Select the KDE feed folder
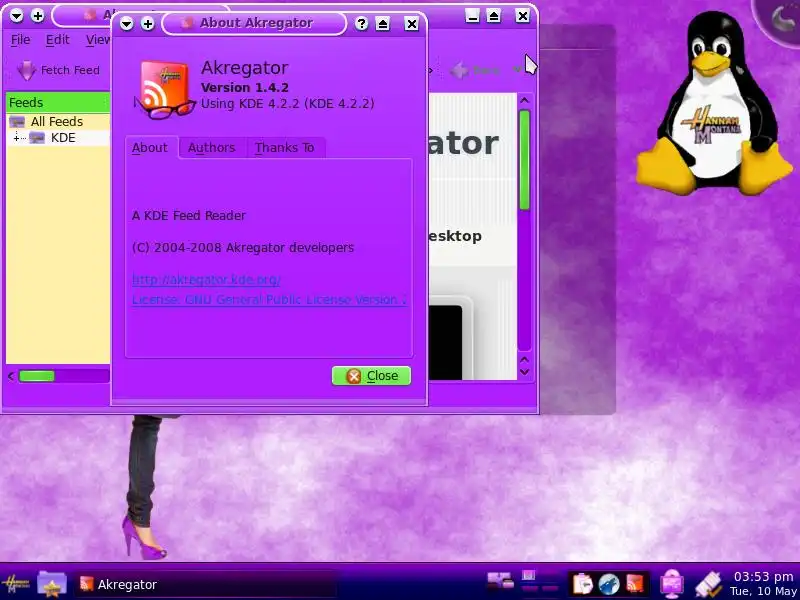Image resolution: width=800 pixels, height=600 pixels. point(63,138)
